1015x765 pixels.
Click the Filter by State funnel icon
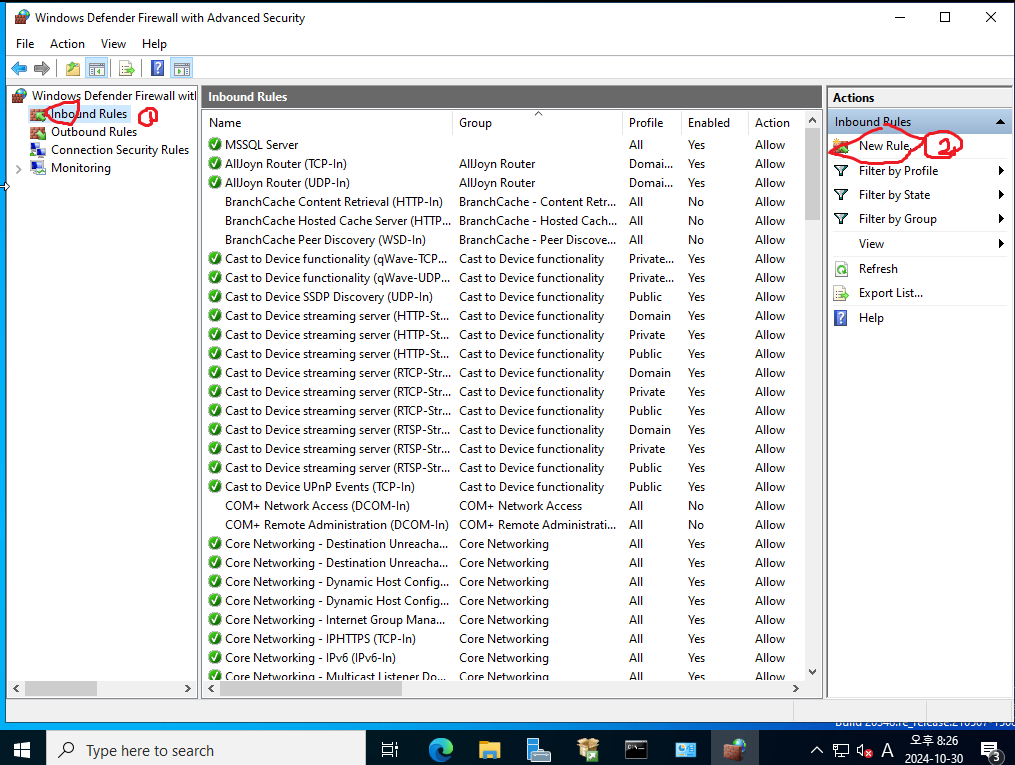(x=841, y=195)
